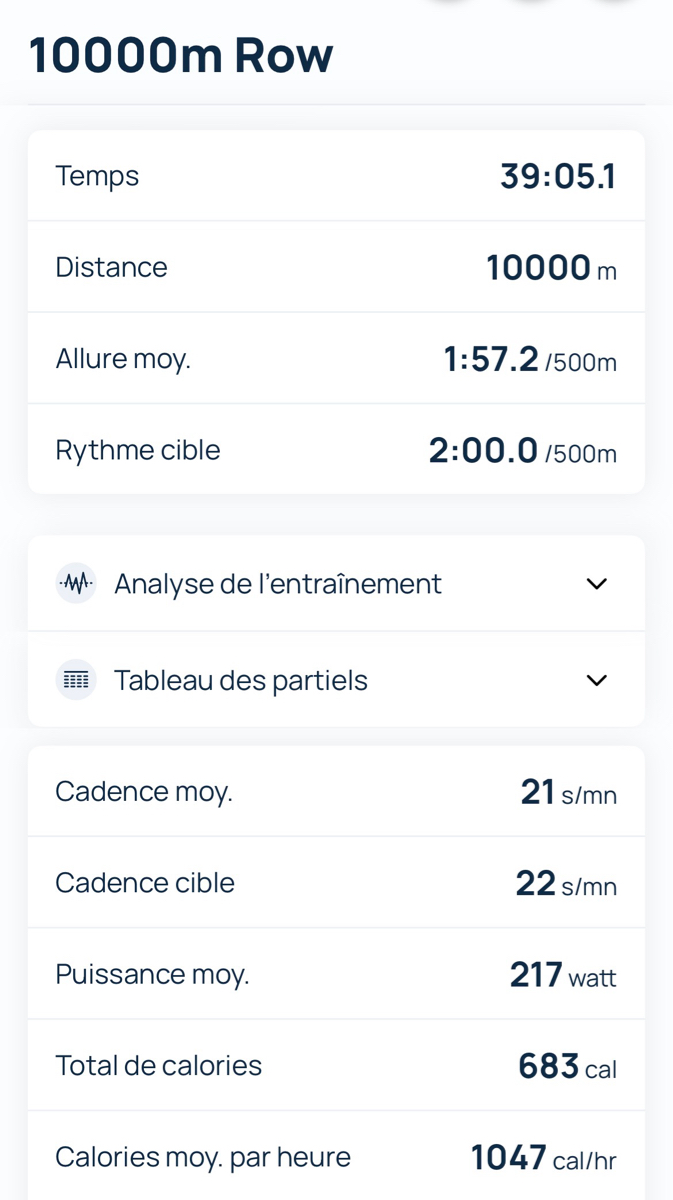
Task: Open the Tableau des partiels text label
Action: 240,680
